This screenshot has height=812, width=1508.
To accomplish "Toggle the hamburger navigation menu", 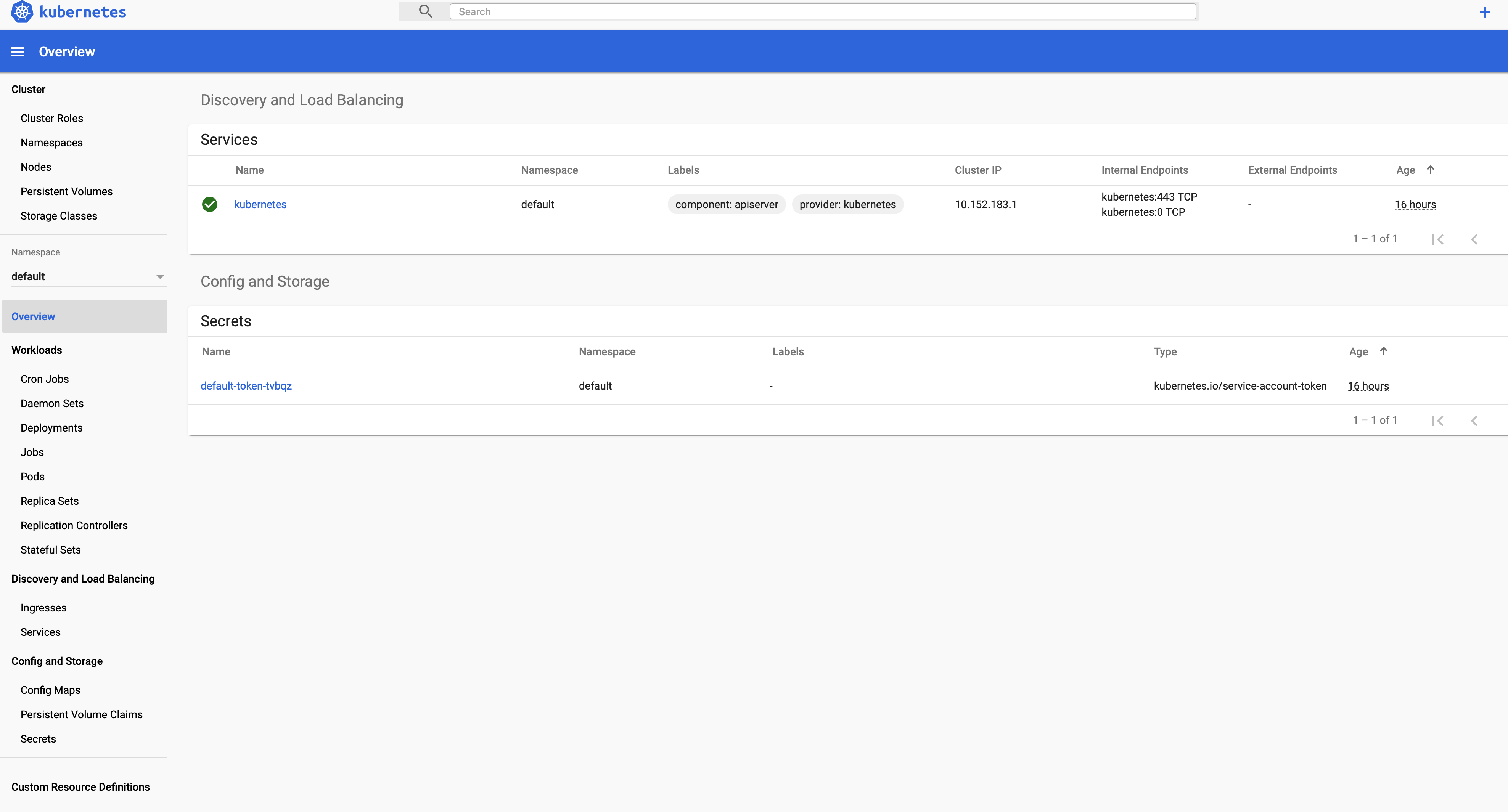I will (18, 52).
